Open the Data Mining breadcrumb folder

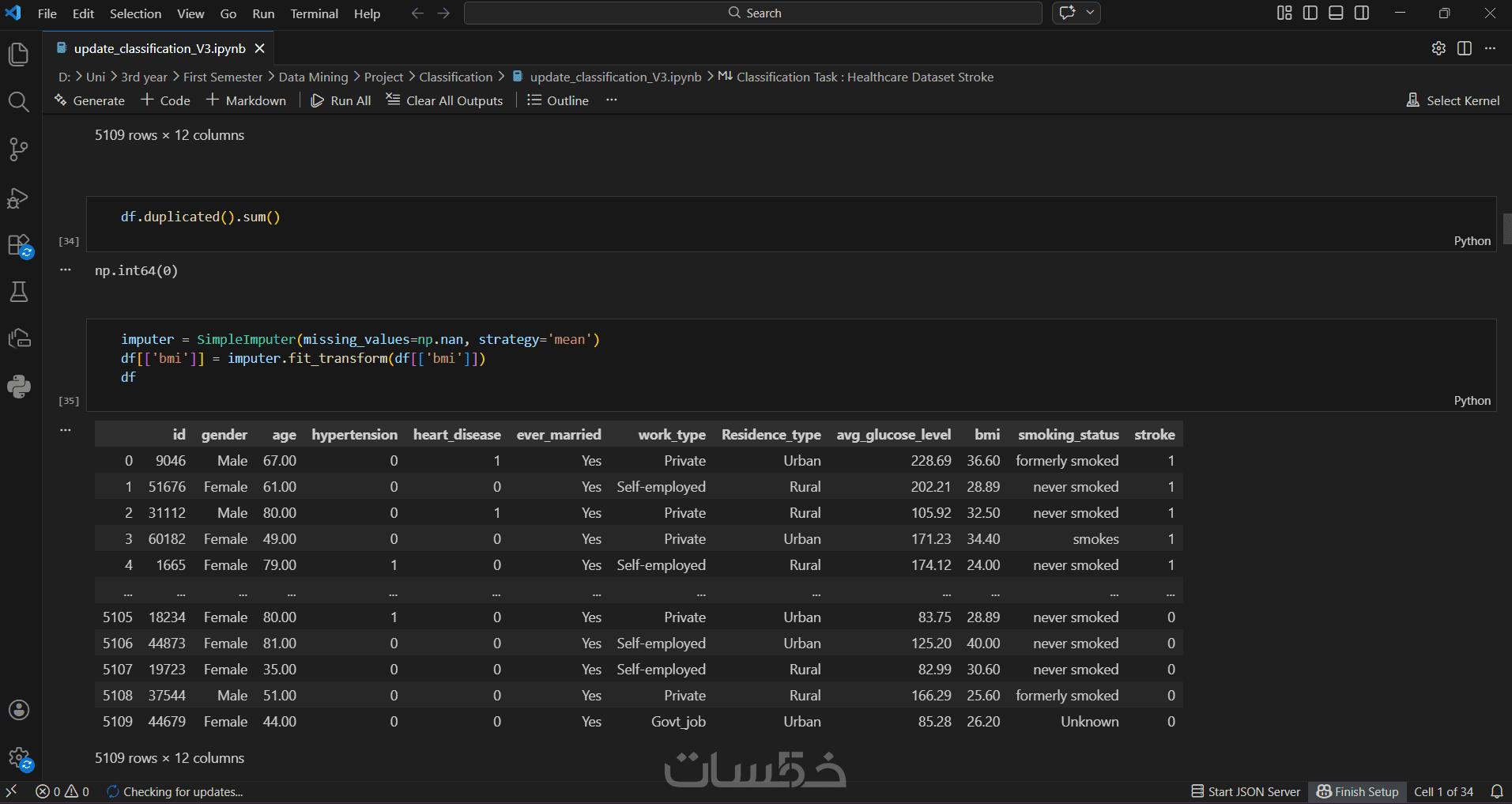pyautogui.click(x=313, y=77)
